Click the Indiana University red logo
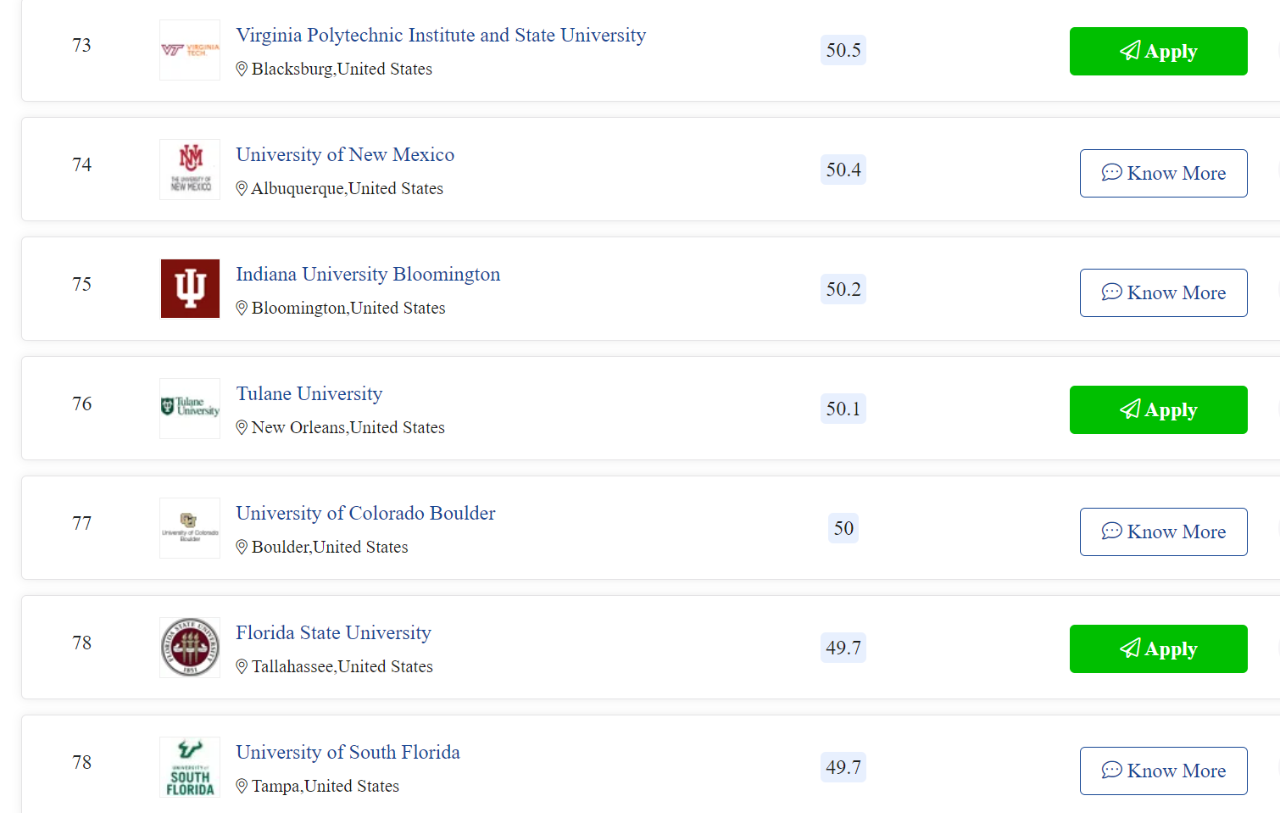1280x813 pixels. pyautogui.click(x=190, y=289)
